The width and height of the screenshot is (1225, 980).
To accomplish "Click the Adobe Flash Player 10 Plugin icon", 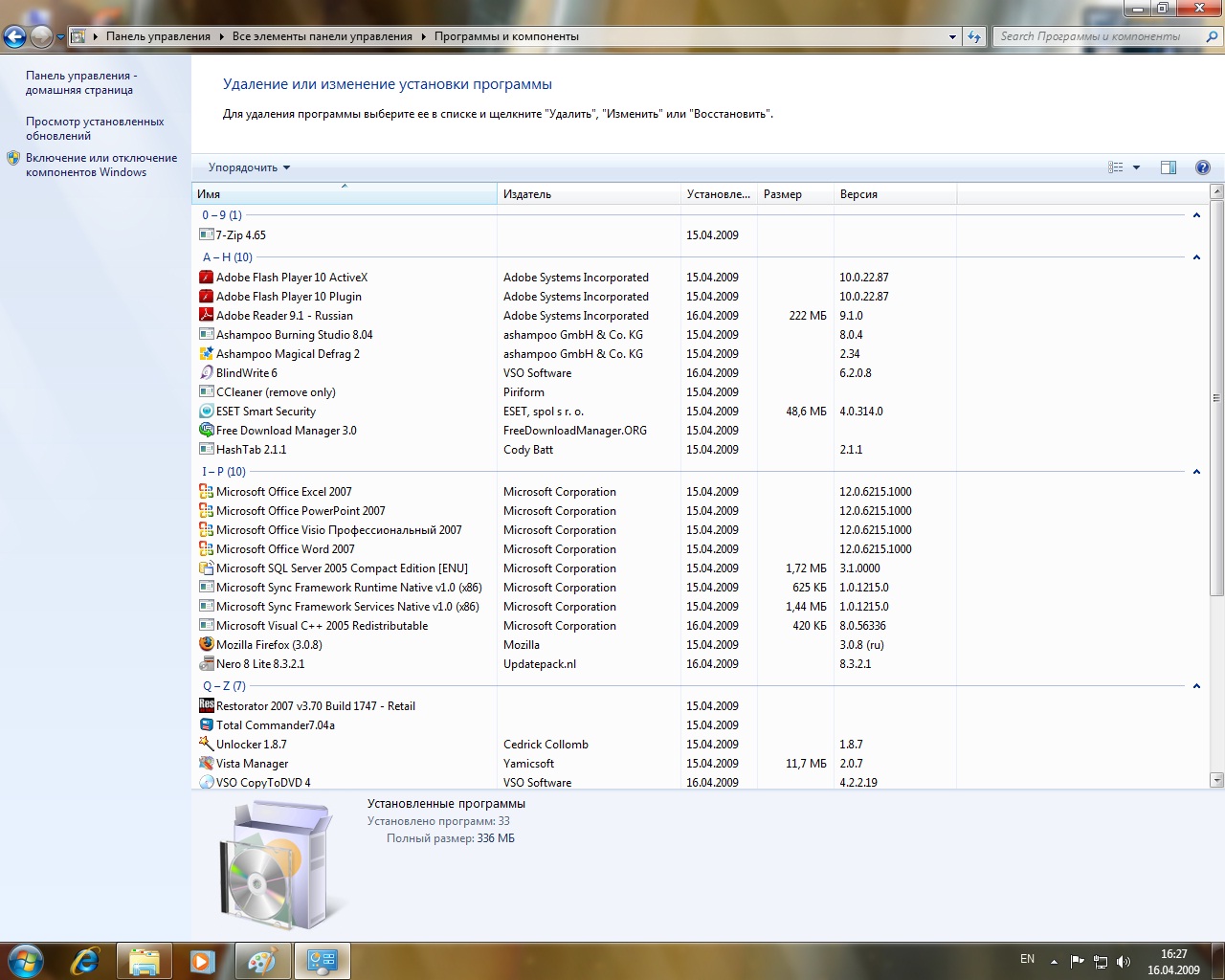I will (x=206, y=297).
